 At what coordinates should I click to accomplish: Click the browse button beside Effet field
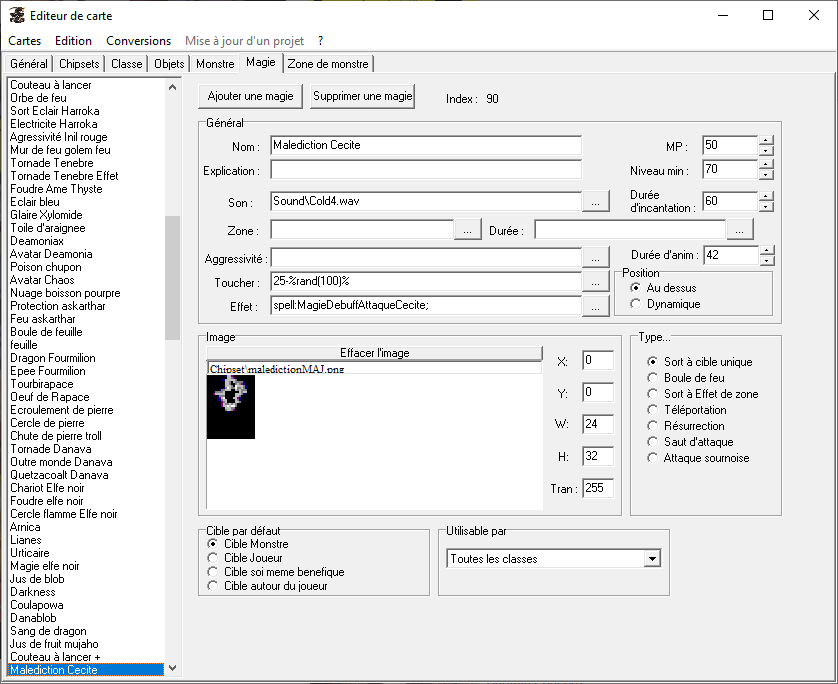point(595,307)
